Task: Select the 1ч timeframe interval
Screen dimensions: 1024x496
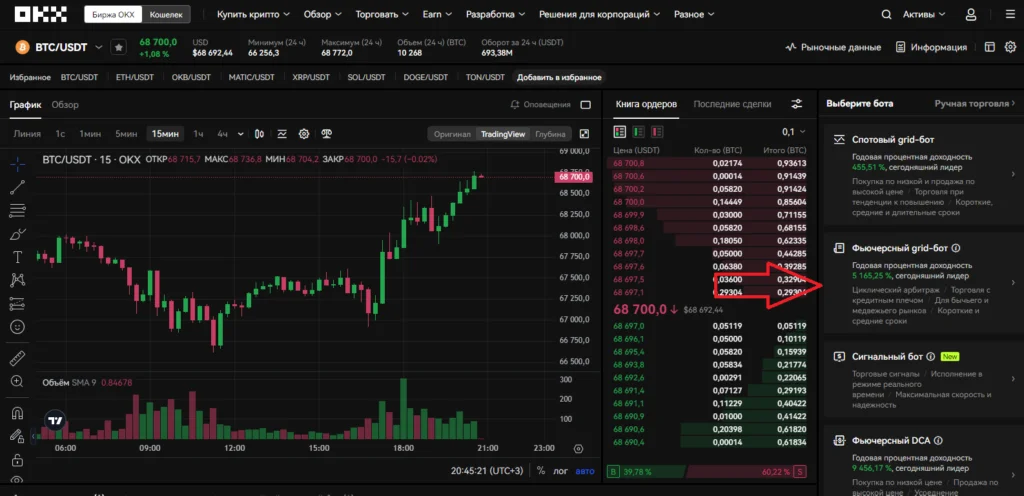Action: 198,134
